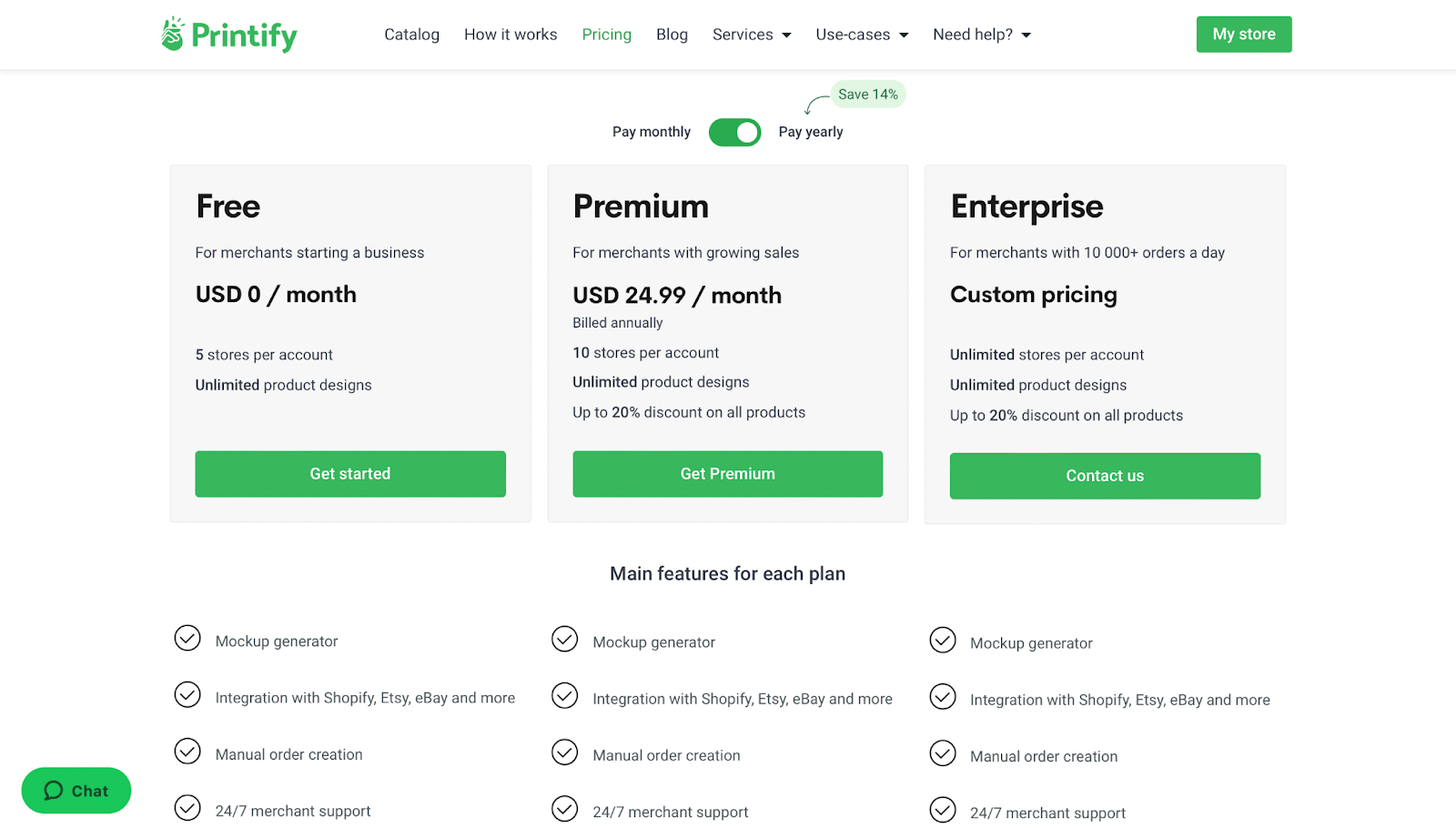The height and width of the screenshot is (828, 1456).
Task: Click checkmark icon beside Premium Manual order creation
Action: pos(565,752)
